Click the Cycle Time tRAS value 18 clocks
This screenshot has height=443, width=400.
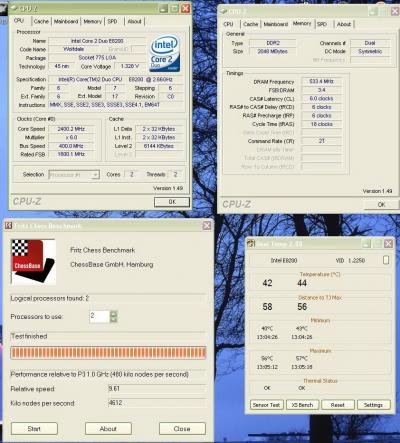pos(321,124)
